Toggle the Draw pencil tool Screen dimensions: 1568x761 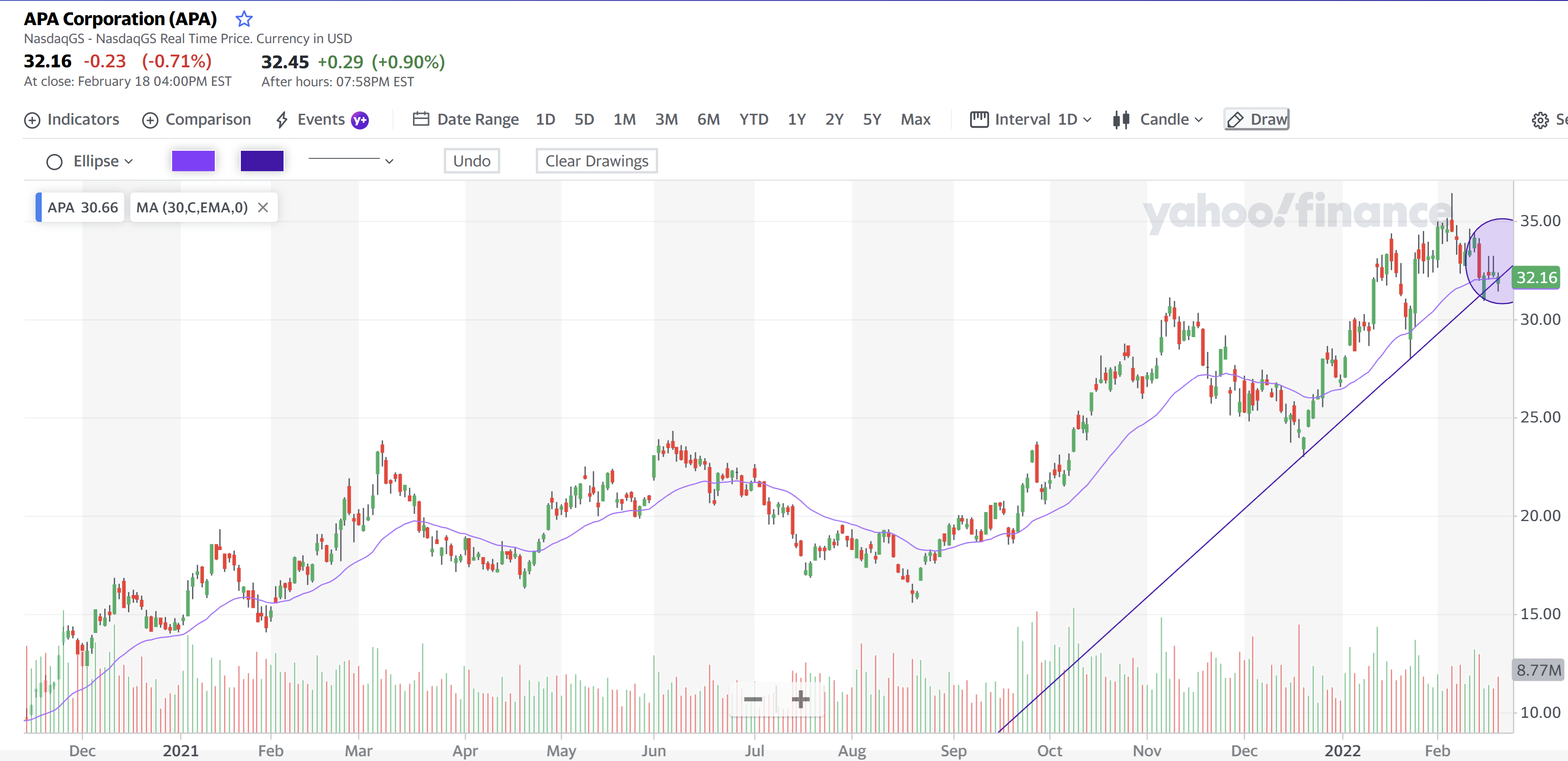pyautogui.click(x=1257, y=119)
